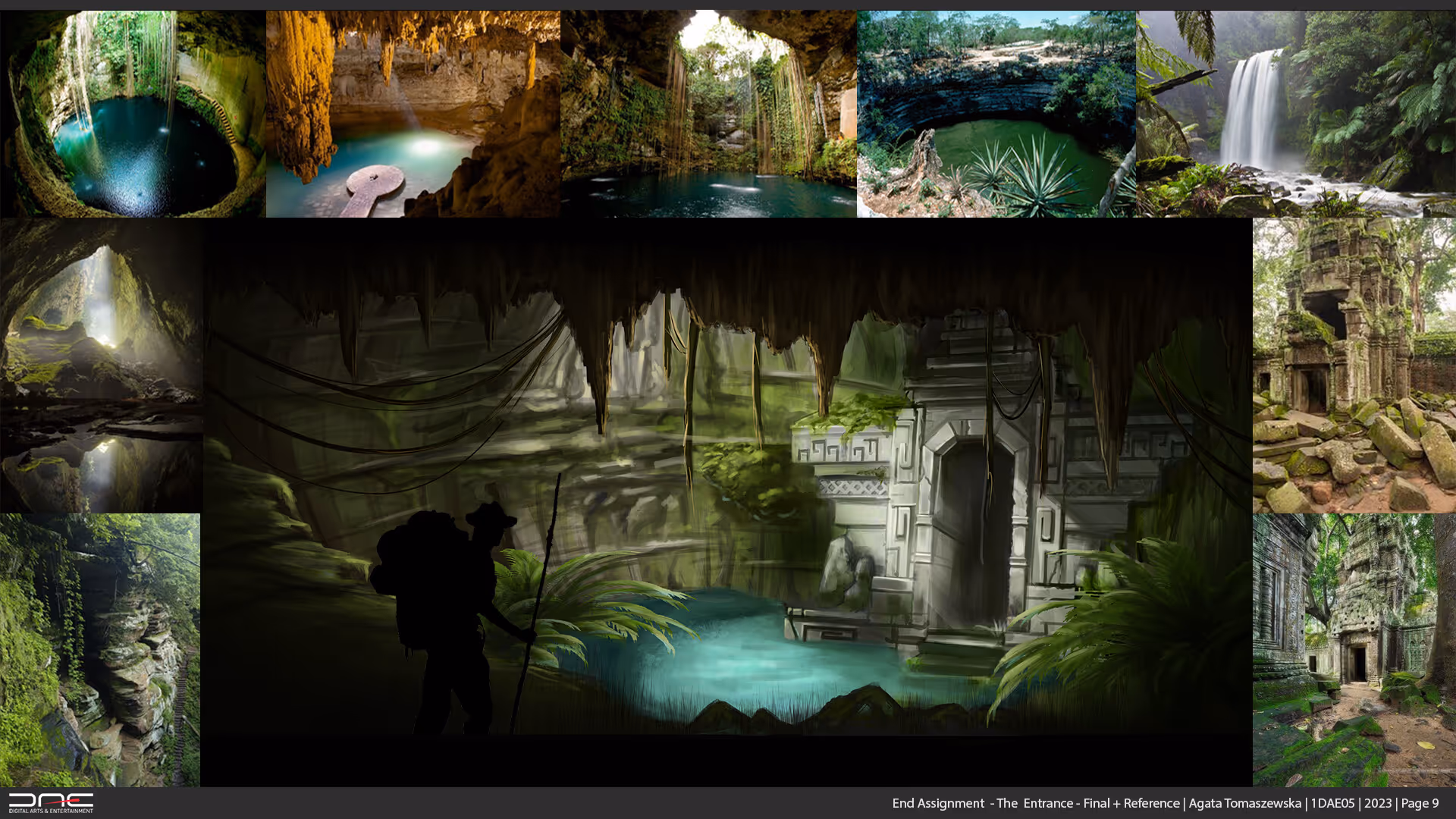Click the 'Page 9' label

click(1420, 803)
